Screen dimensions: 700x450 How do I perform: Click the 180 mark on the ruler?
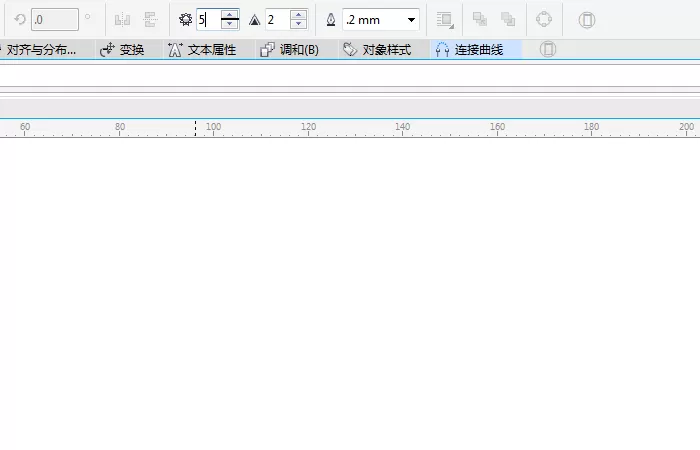[592, 127]
